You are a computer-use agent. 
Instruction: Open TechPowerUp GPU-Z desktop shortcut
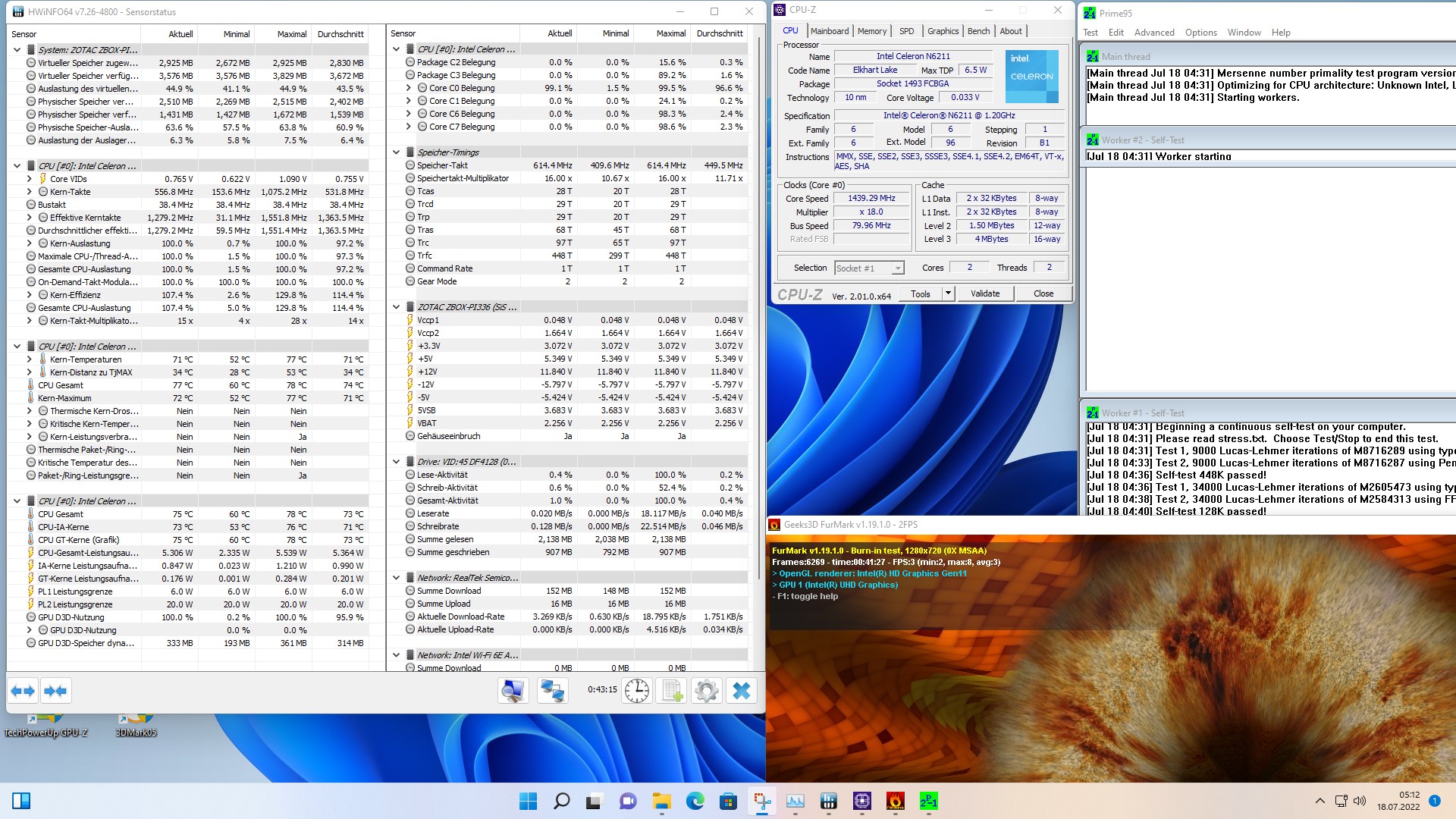[46, 726]
